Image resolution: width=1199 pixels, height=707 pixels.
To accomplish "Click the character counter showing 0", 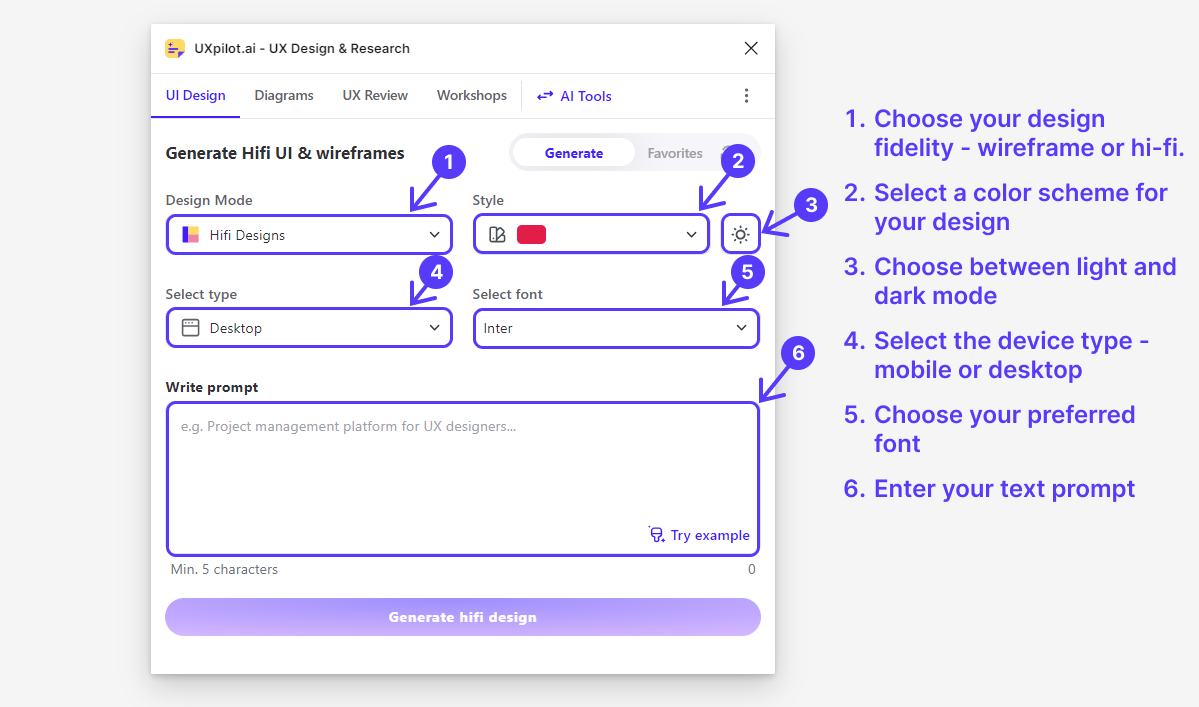I will point(752,569).
